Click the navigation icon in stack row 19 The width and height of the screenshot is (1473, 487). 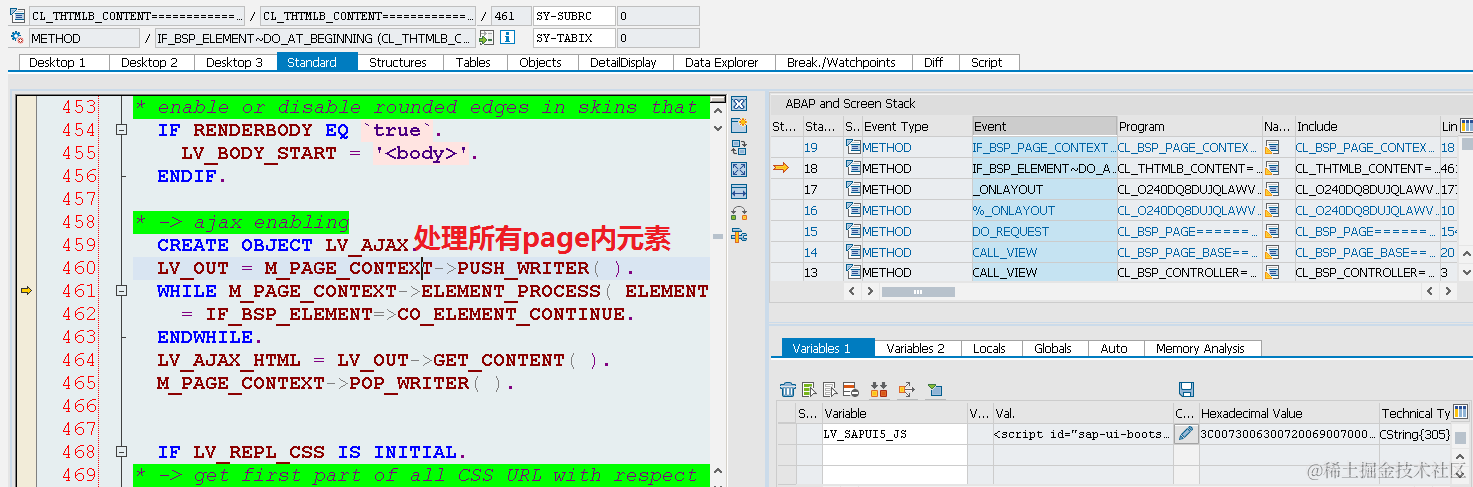(1273, 147)
